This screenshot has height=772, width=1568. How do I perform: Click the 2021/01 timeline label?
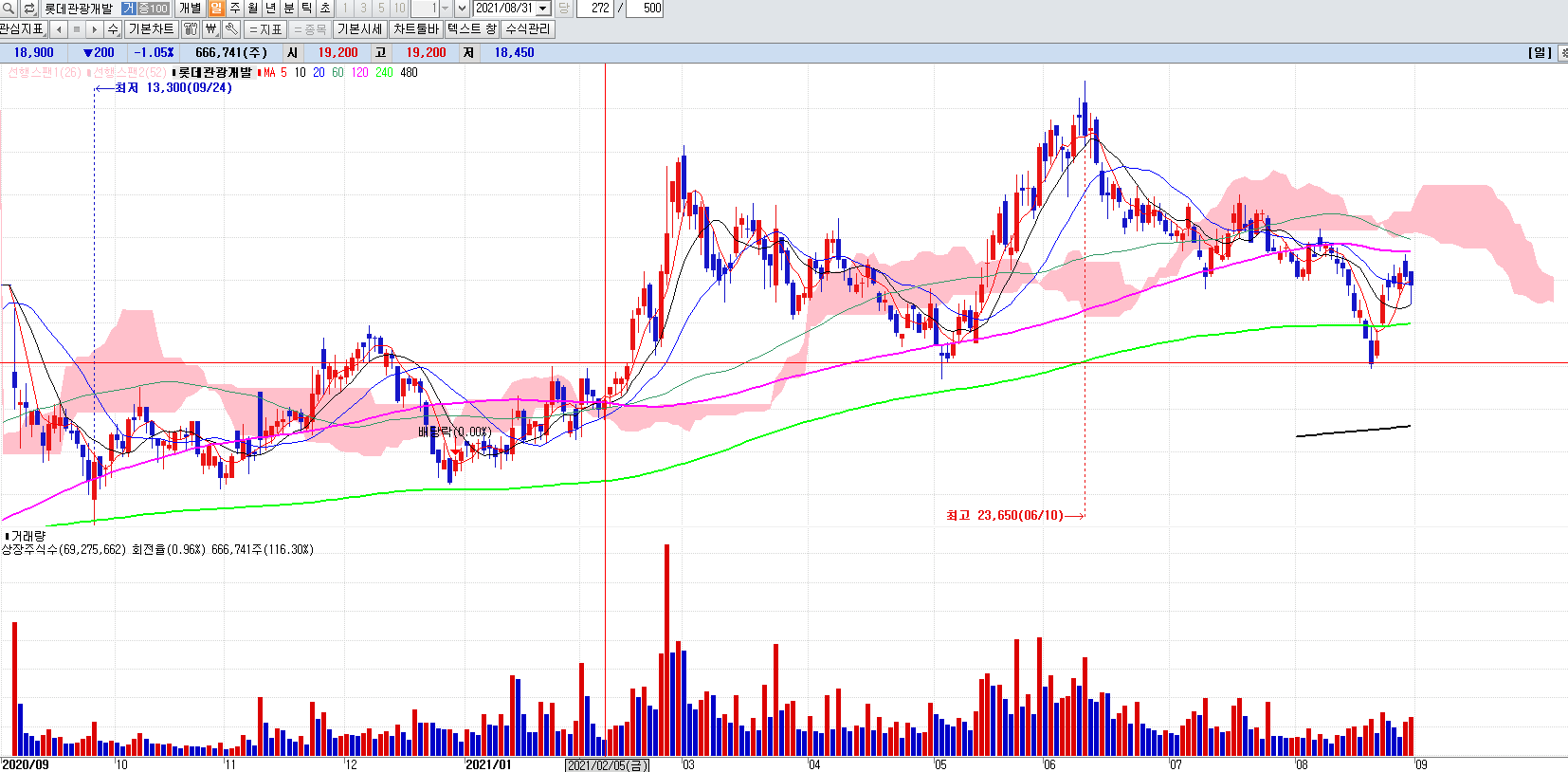tap(489, 764)
